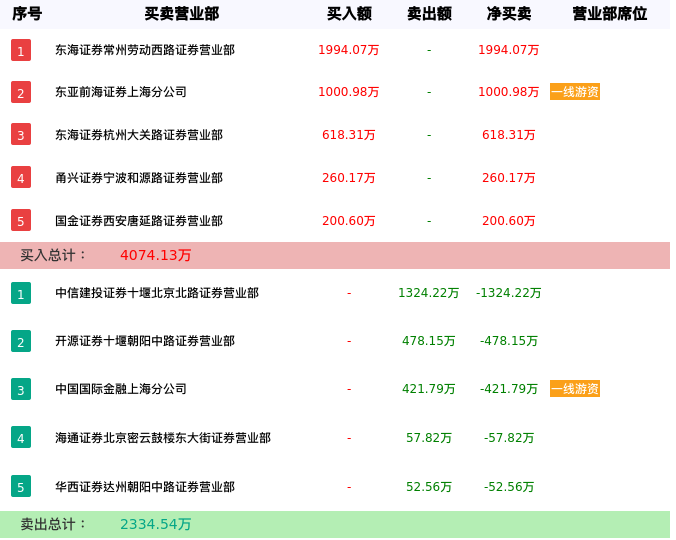Click green rank badge number 4
The width and height of the screenshot is (676, 540).
click(x=21, y=437)
